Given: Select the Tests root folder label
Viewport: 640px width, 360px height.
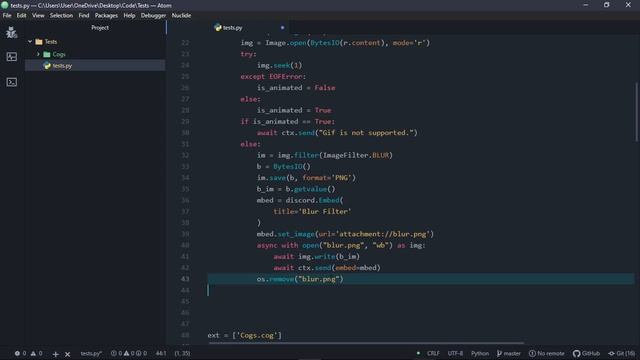Looking at the screenshot, I should 51,42.
